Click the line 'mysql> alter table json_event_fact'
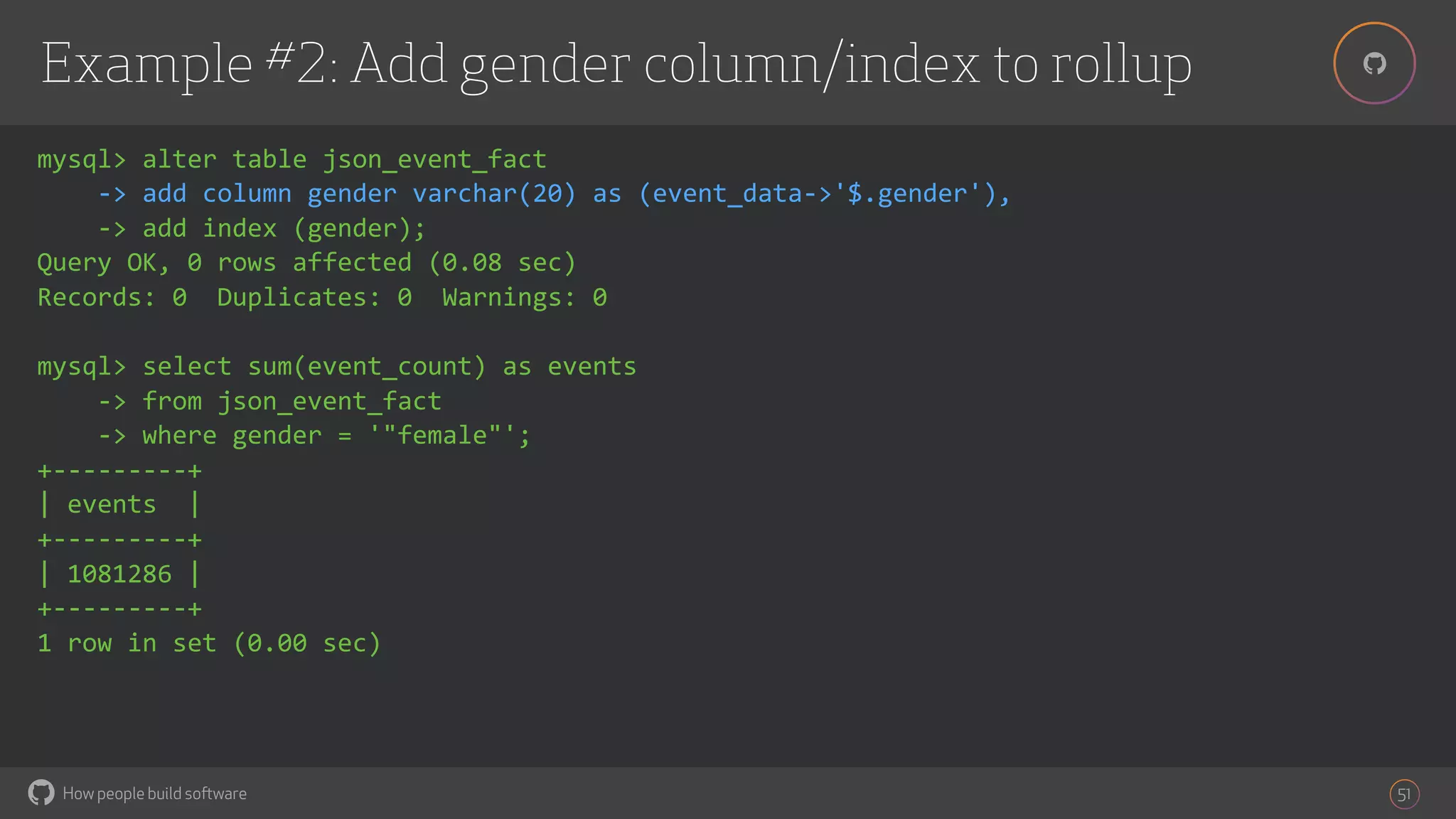The image size is (1456, 819). click(x=292, y=160)
